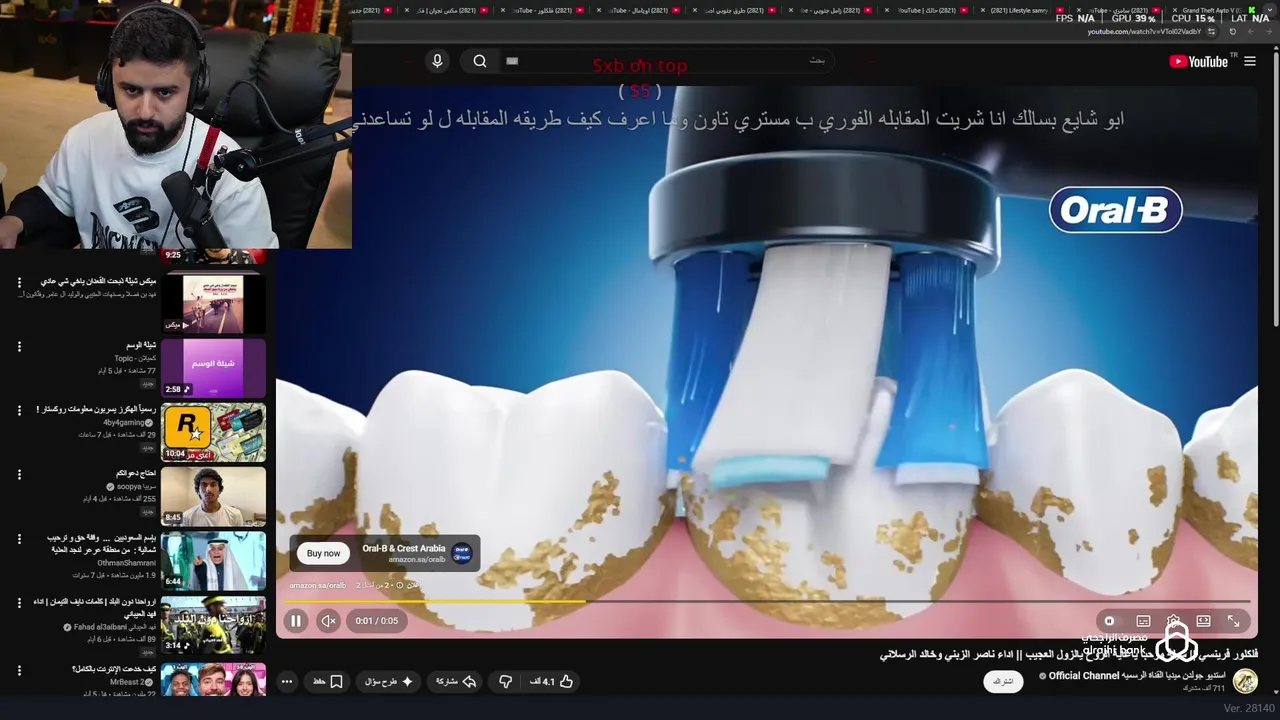The image size is (1280, 720).
Task: Save the video with the حفظ bookmark button
Action: (328, 681)
